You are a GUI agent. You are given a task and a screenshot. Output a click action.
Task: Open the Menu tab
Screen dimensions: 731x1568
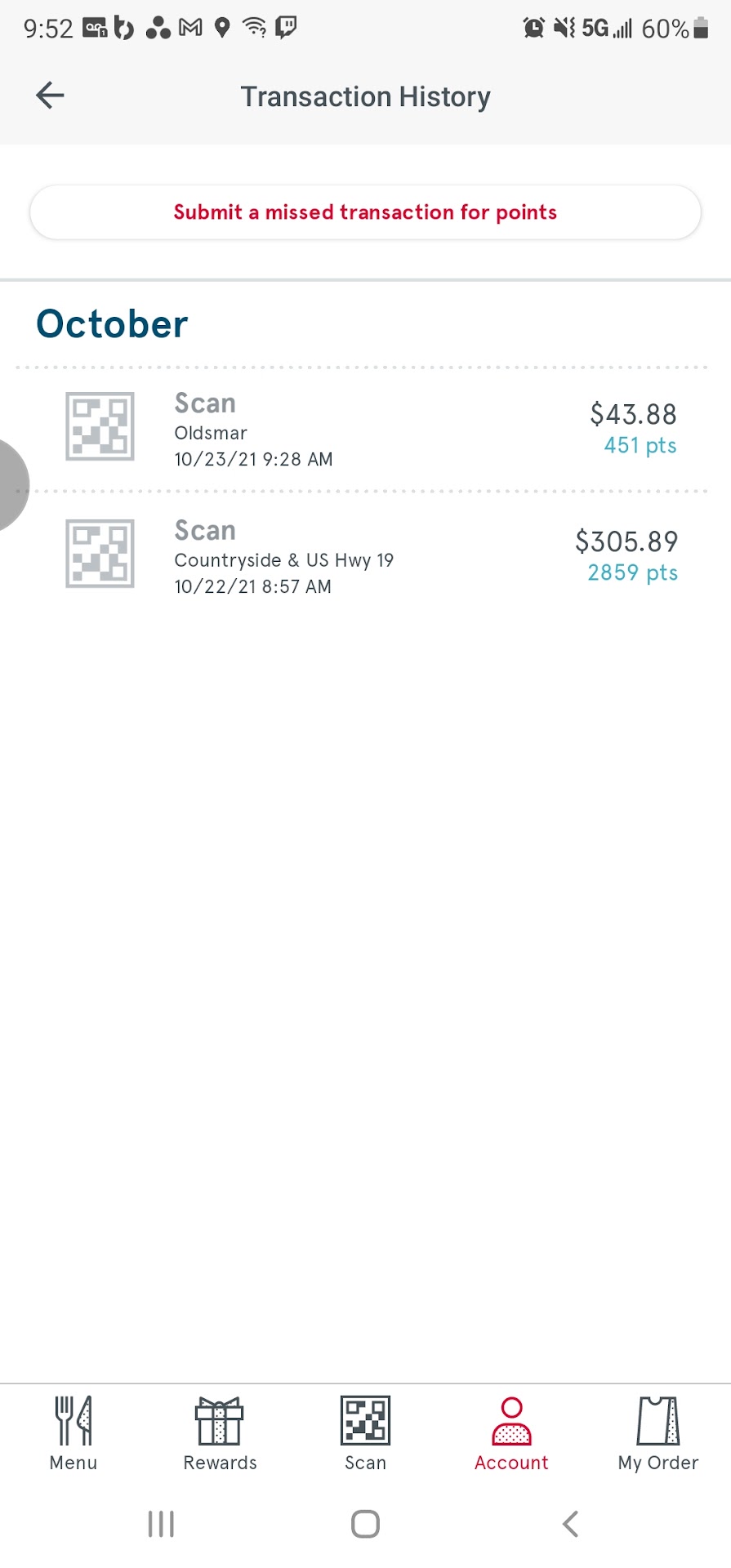74,1433
